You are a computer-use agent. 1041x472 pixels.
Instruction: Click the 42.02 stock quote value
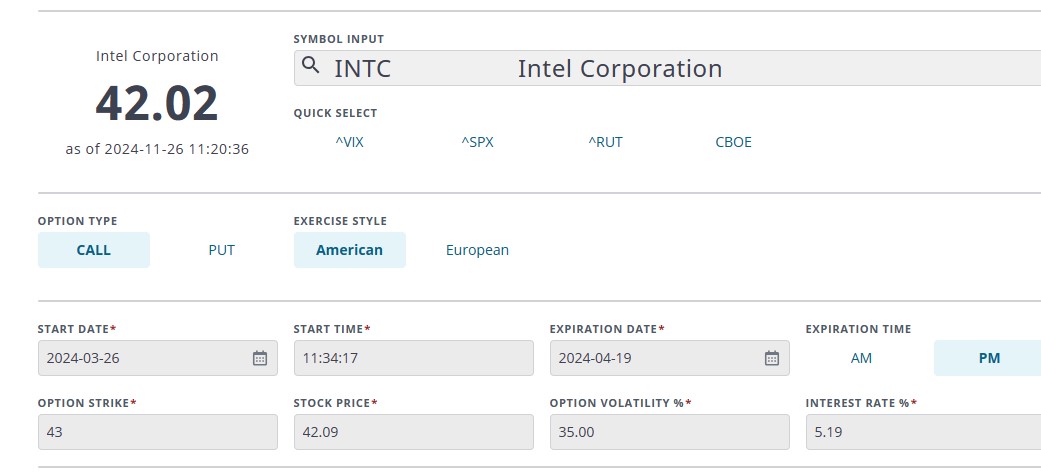(x=157, y=103)
